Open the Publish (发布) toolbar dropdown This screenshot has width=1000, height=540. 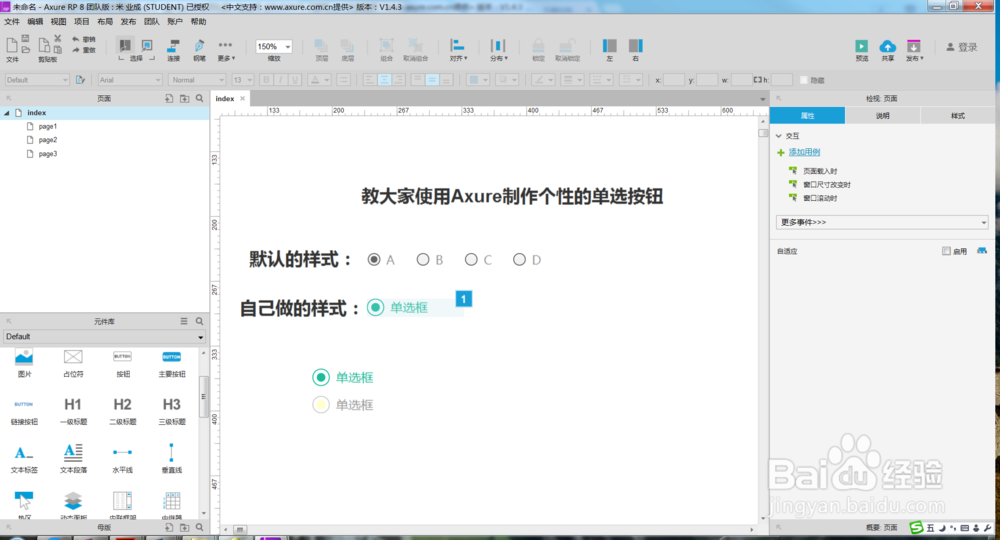[915, 50]
